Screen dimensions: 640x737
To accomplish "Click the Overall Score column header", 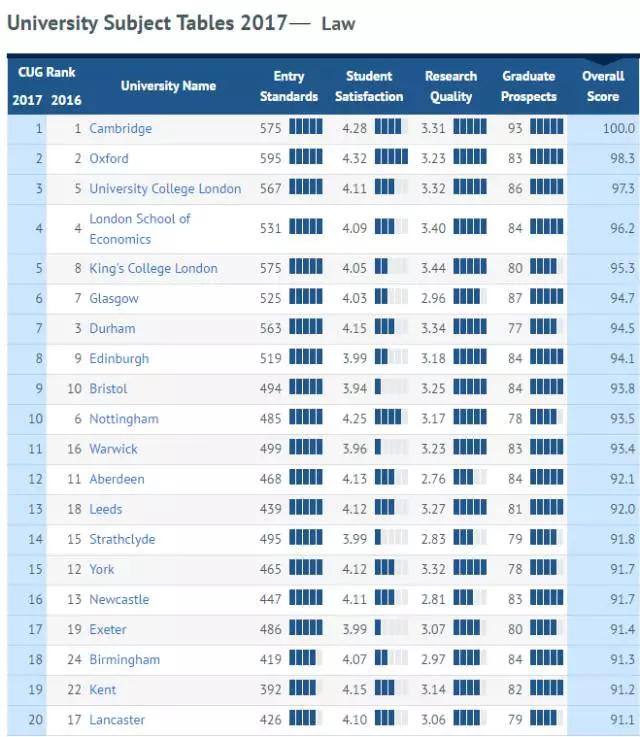I will point(603,86).
